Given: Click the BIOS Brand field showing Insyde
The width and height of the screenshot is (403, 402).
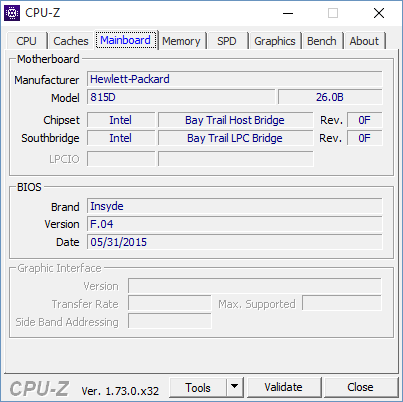Looking at the screenshot, I should tap(235, 206).
